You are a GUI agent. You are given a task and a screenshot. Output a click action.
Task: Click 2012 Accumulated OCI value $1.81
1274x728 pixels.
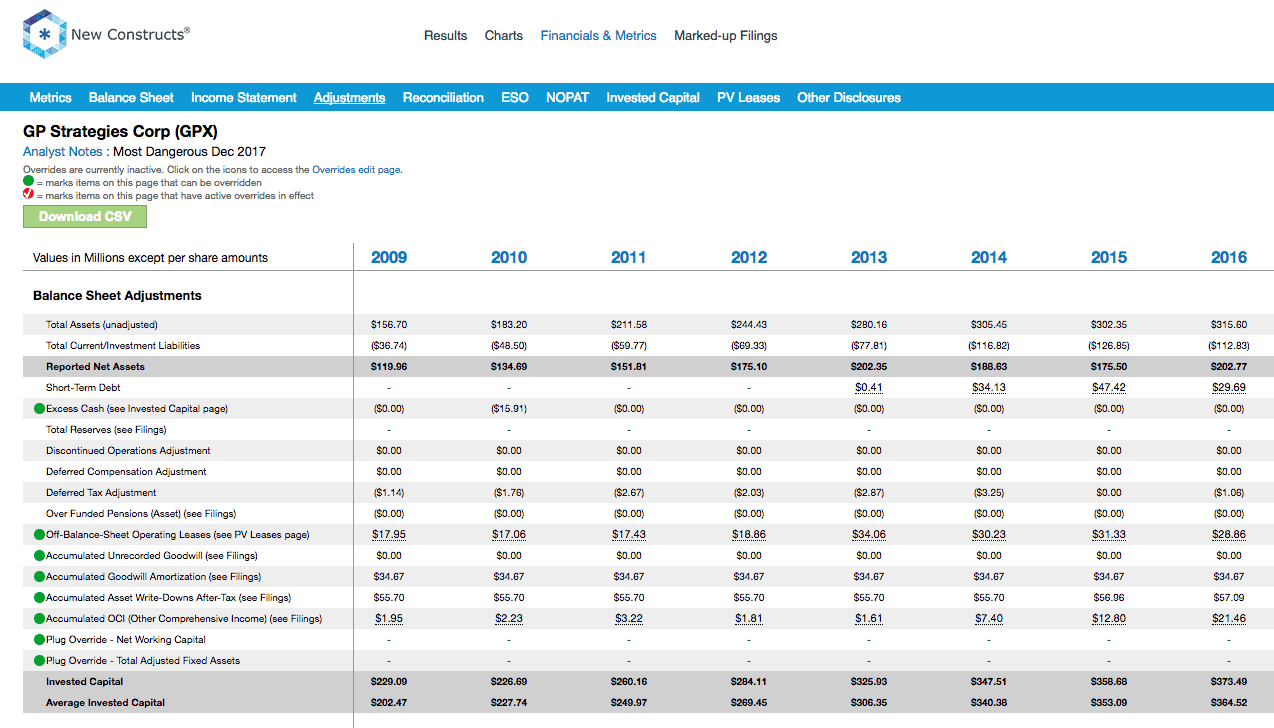(x=749, y=619)
